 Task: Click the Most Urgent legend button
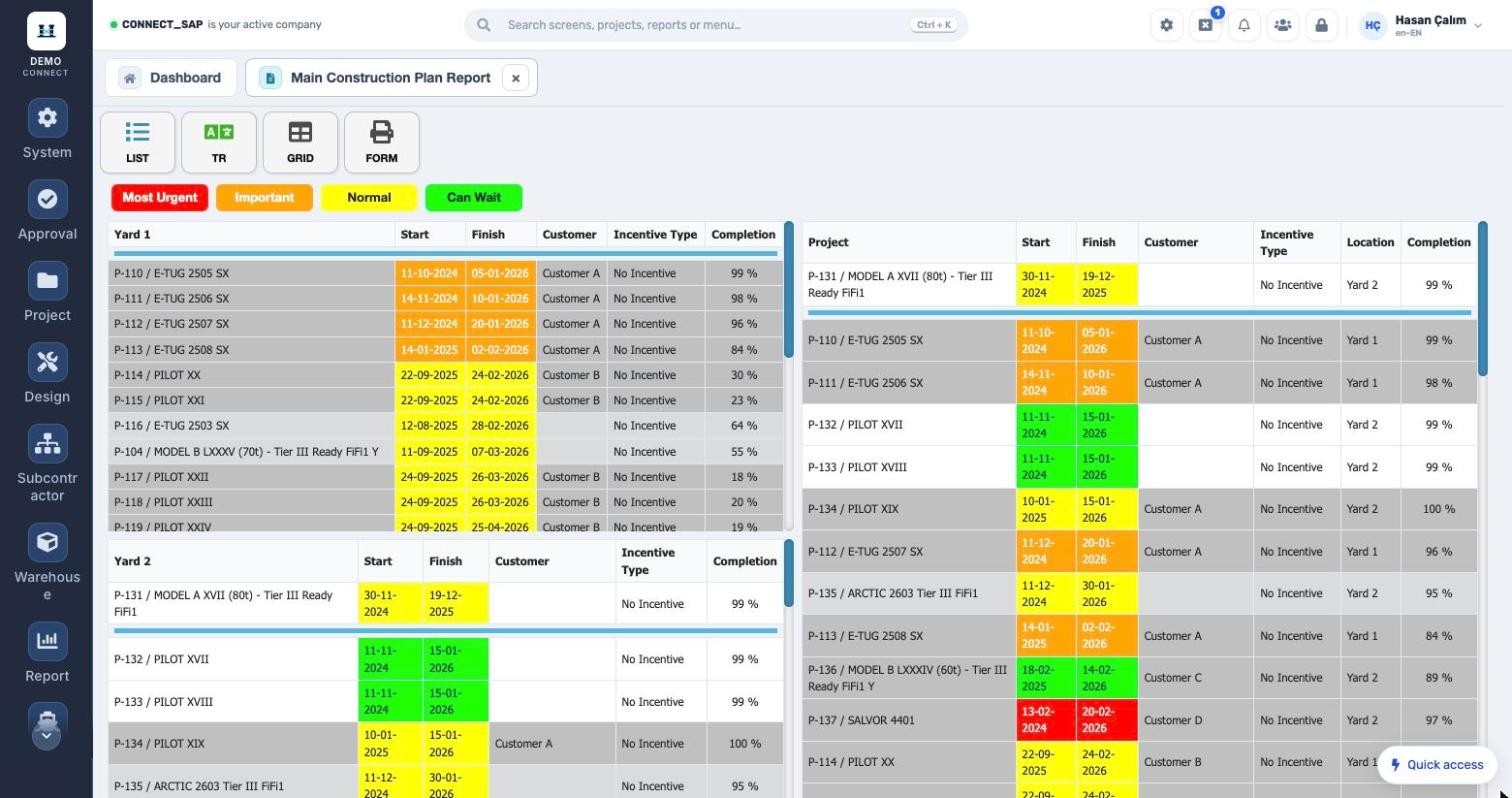[x=160, y=198]
